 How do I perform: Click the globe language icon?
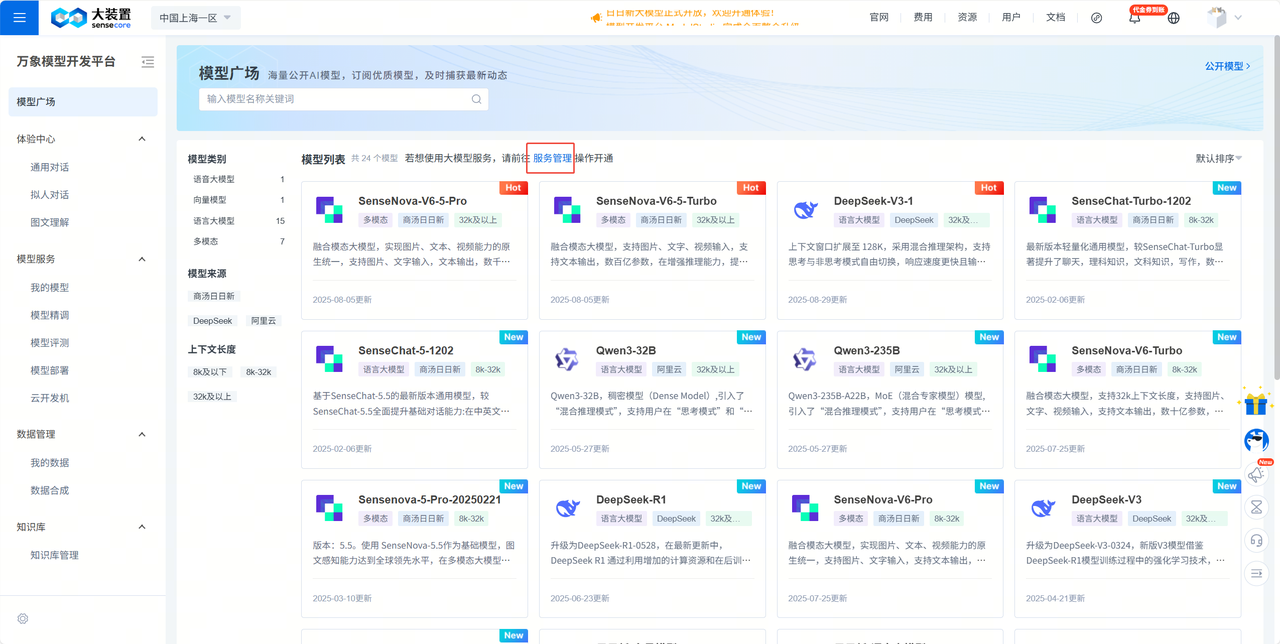1174,18
